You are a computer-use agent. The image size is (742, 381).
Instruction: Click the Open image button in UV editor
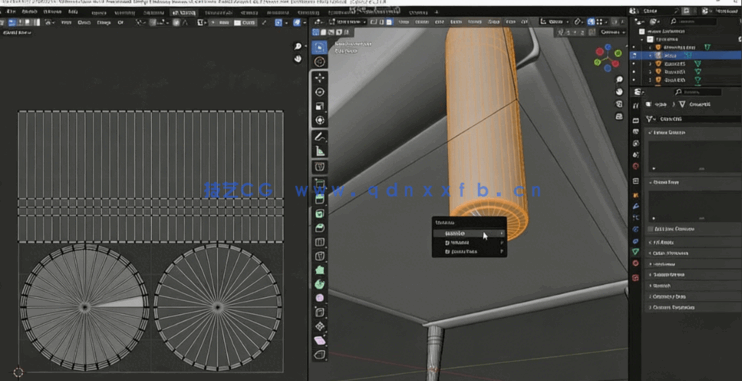246,22
